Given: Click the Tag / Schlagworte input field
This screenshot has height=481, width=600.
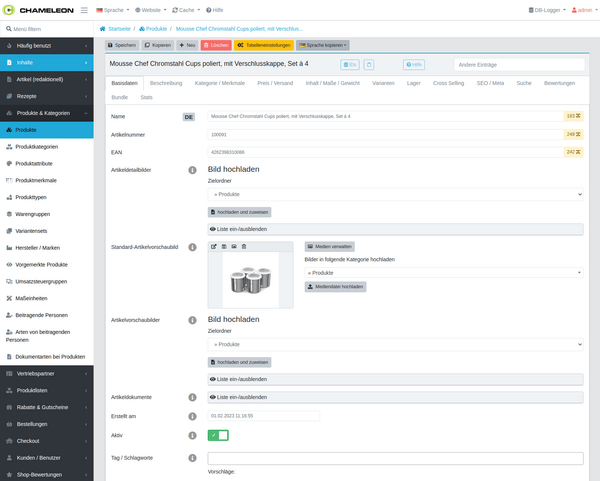Looking at the screenshot, I should [395, 456].
